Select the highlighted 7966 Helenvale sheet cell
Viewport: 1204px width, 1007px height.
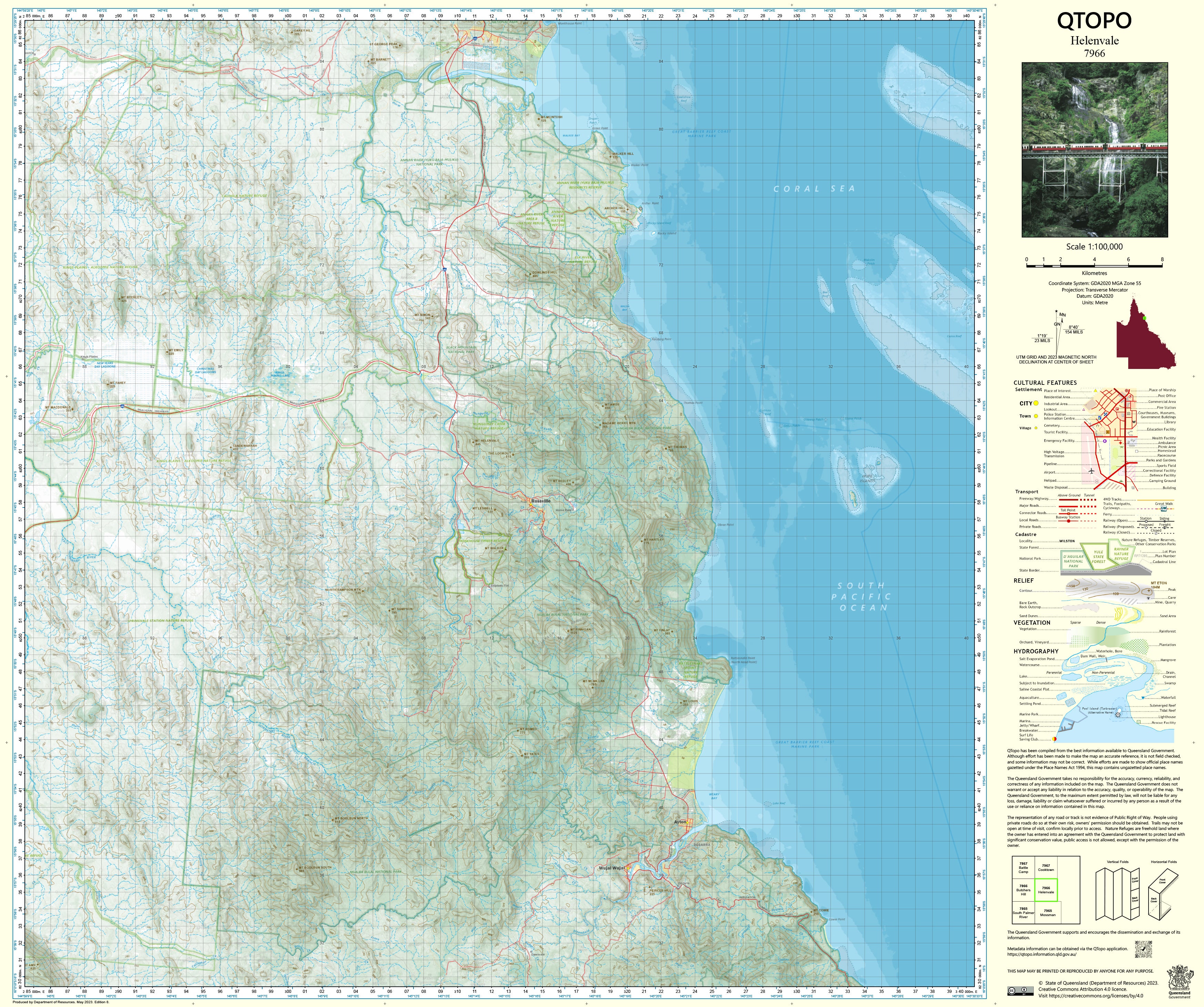coord(1046,890)
